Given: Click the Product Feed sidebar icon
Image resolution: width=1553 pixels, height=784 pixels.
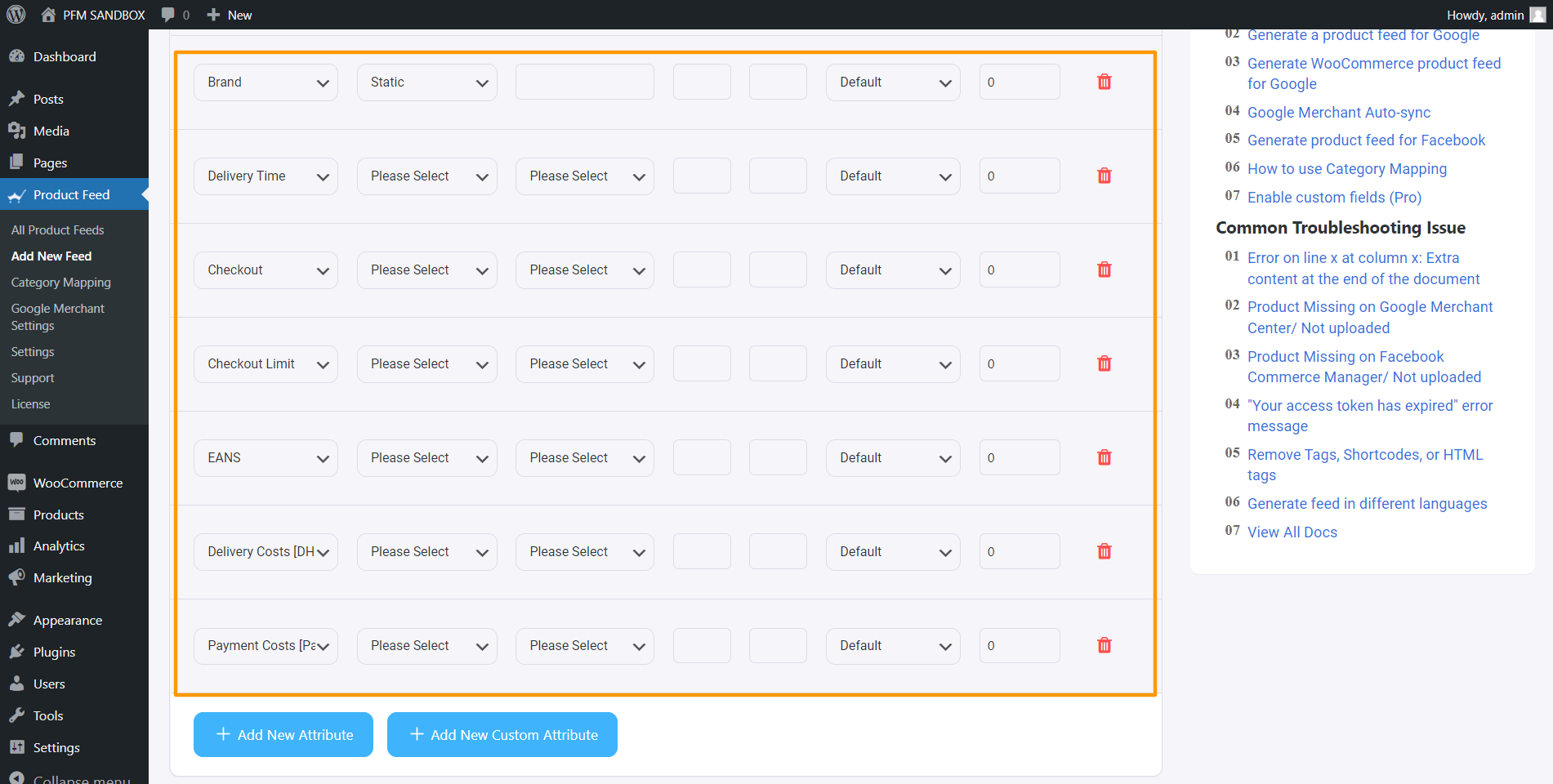Looking at the screenshot, I should [16, 194].
